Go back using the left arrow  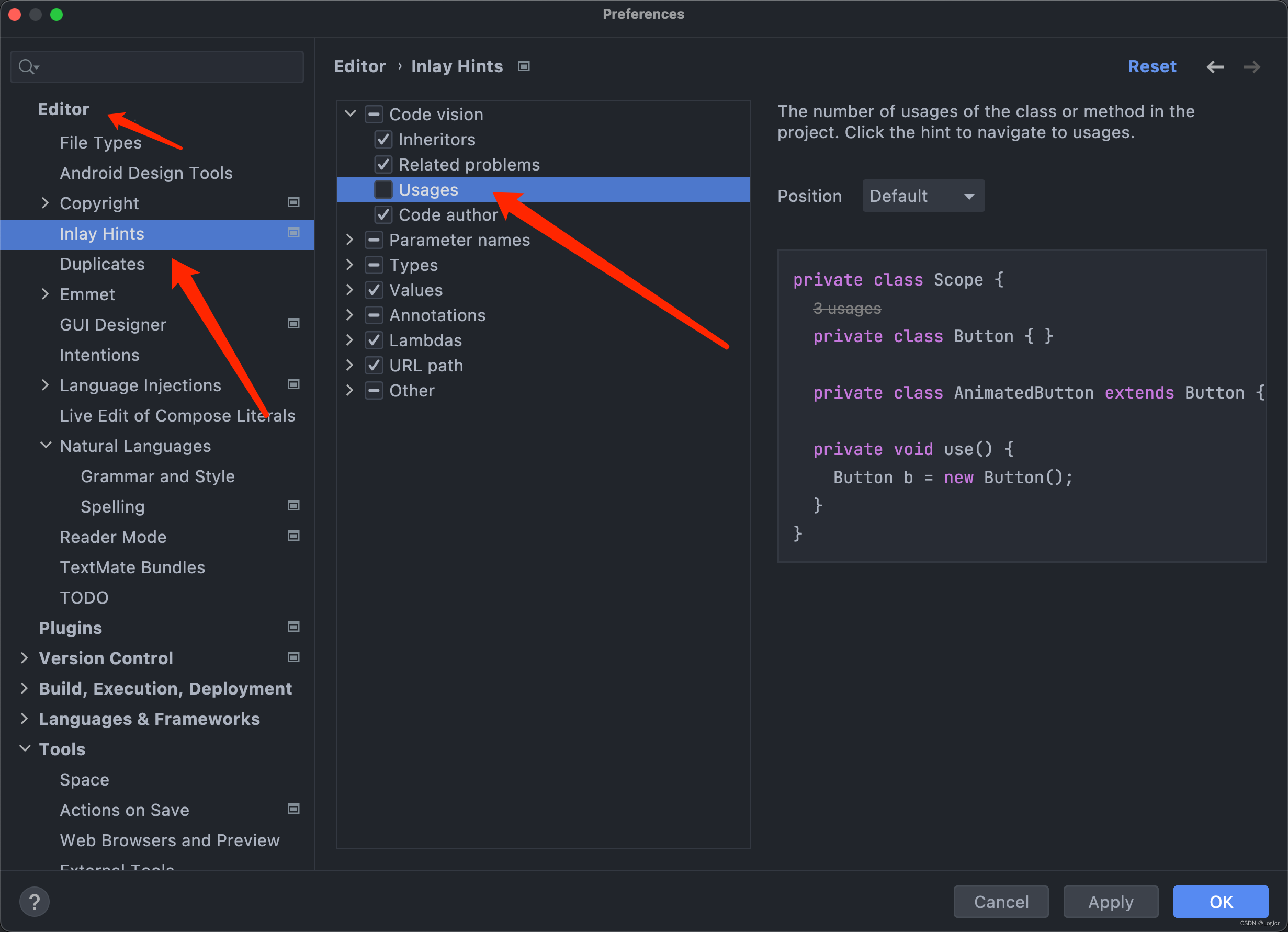(1215, 67)
